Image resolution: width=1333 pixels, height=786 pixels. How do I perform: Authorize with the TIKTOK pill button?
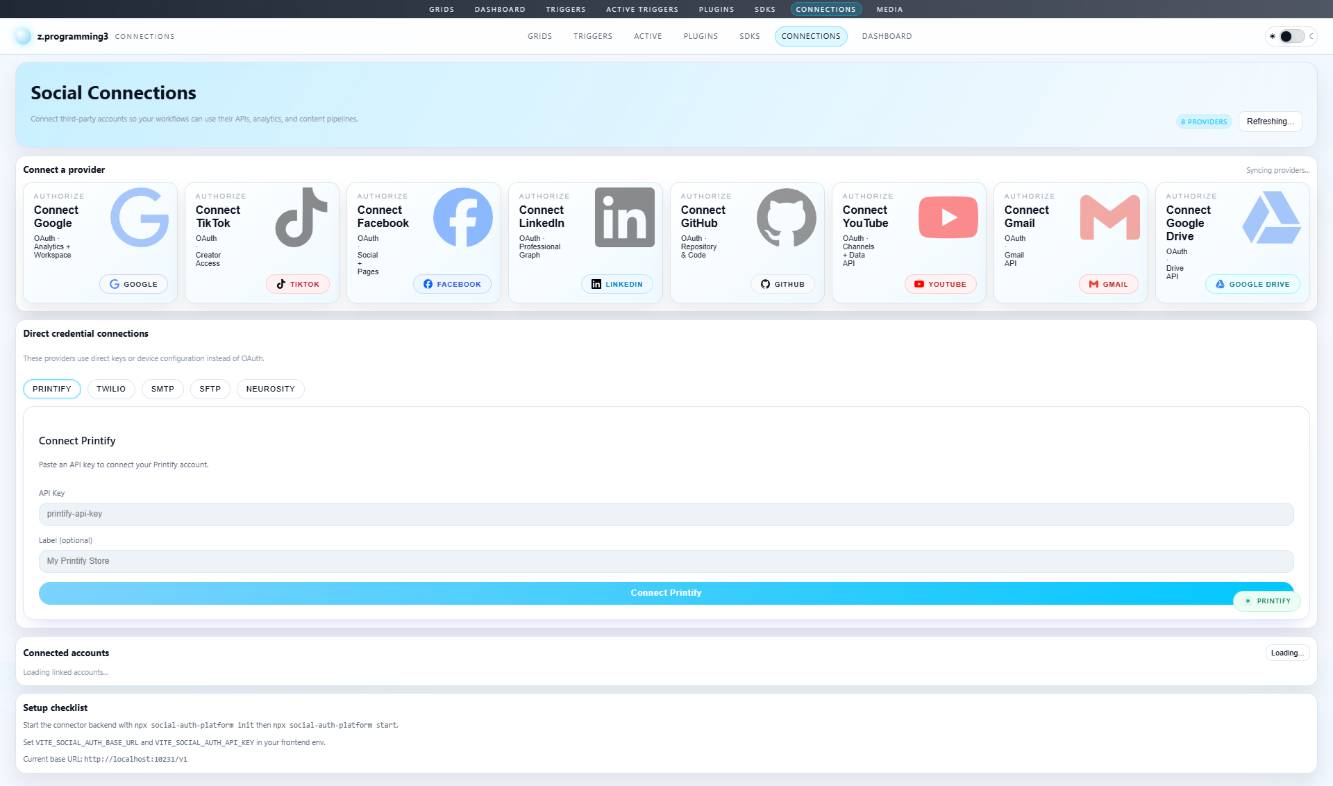click(x=298, y=284)
